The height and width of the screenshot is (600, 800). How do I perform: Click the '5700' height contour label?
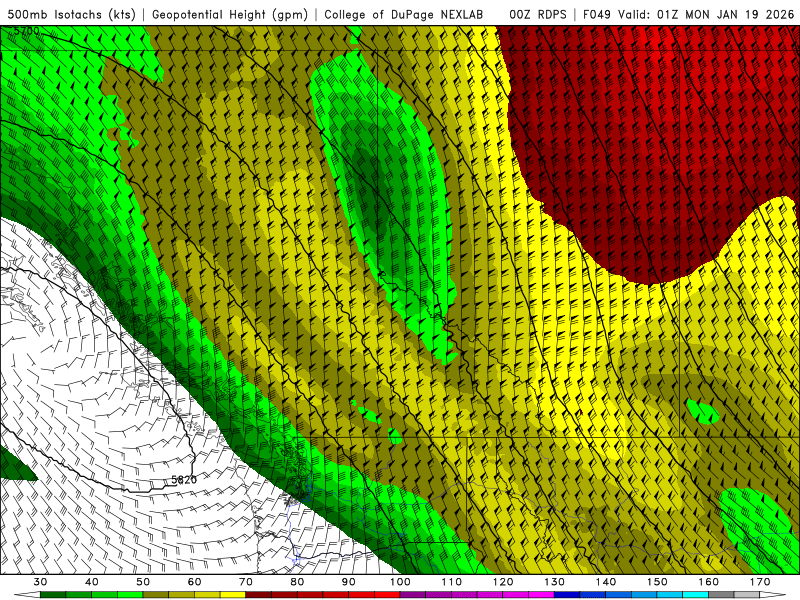coord(26,31)
